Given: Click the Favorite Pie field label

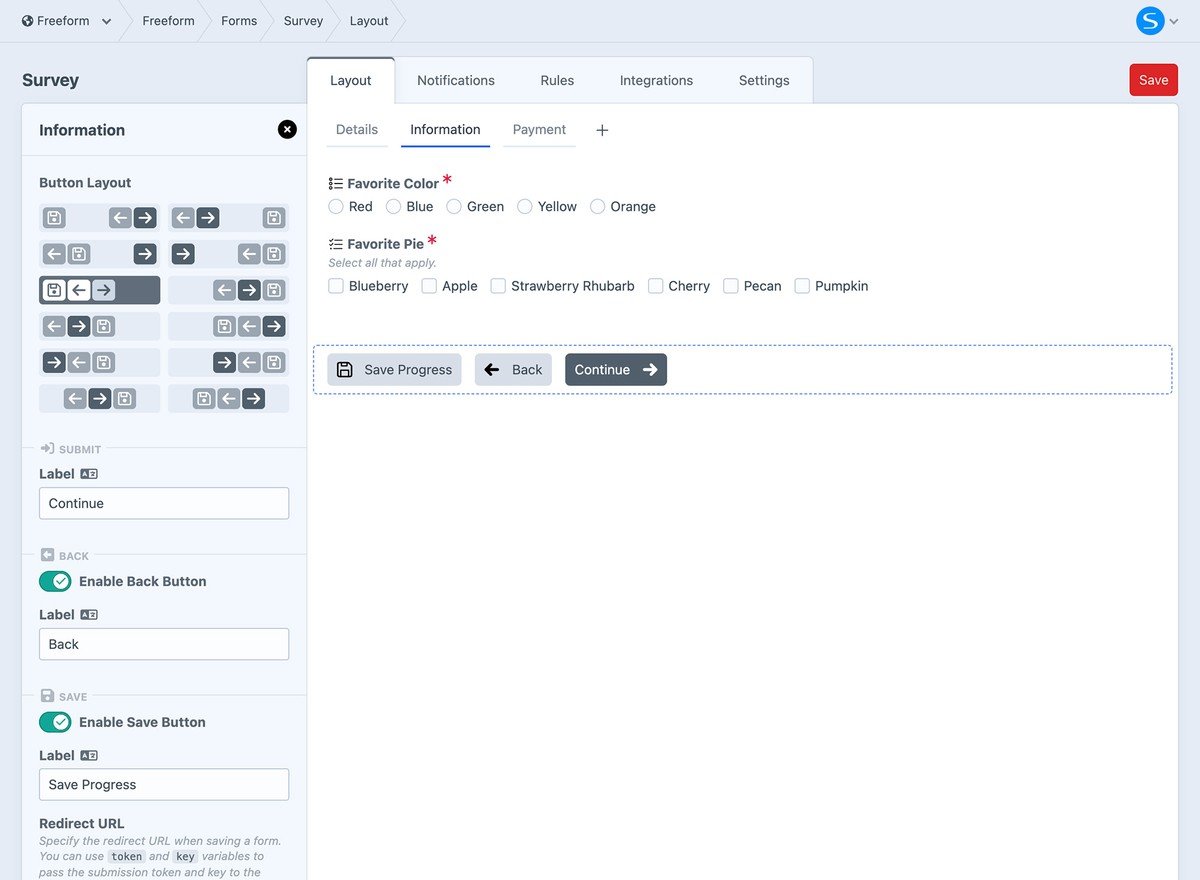Looking at the screenshot, I should pos(385,244).
